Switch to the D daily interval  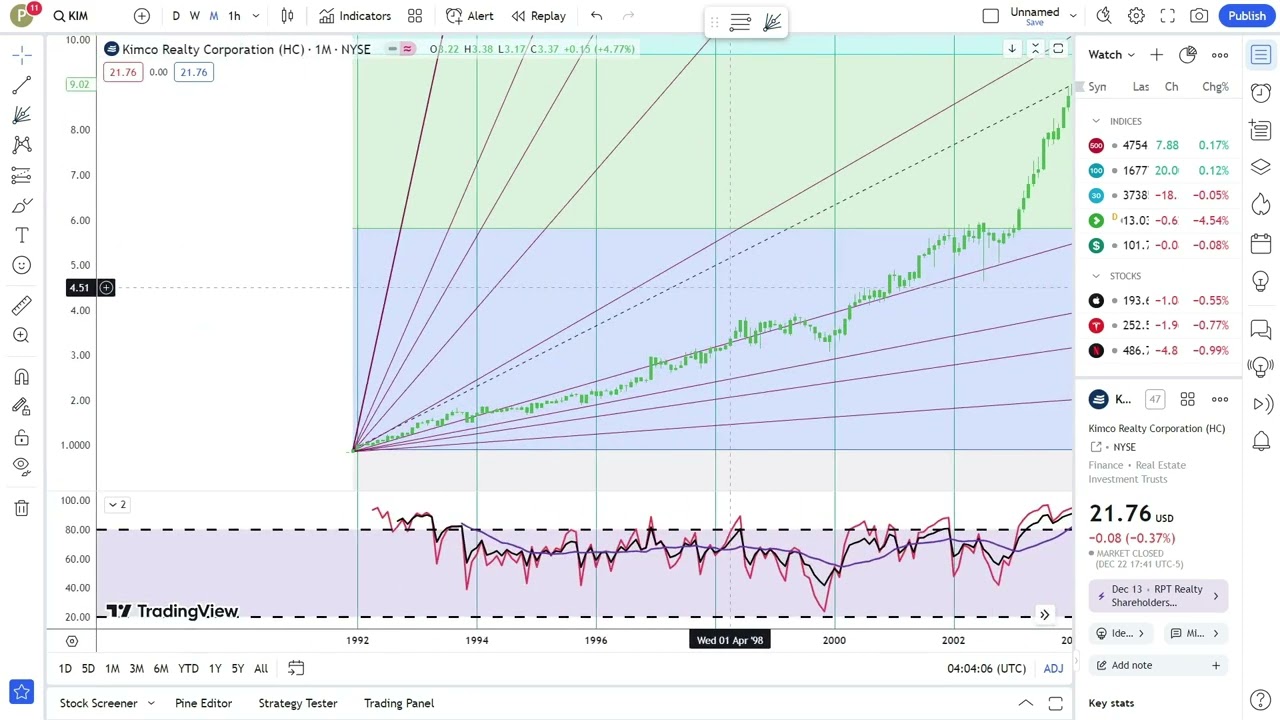coord(176,16)
